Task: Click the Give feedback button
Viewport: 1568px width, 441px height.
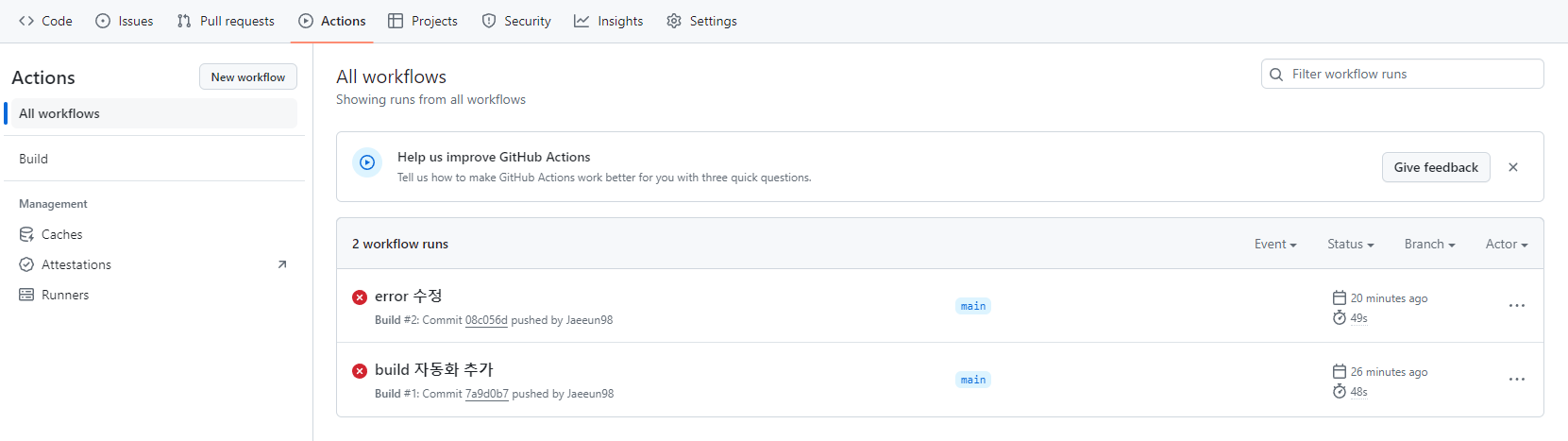Action: [1436, 167]
